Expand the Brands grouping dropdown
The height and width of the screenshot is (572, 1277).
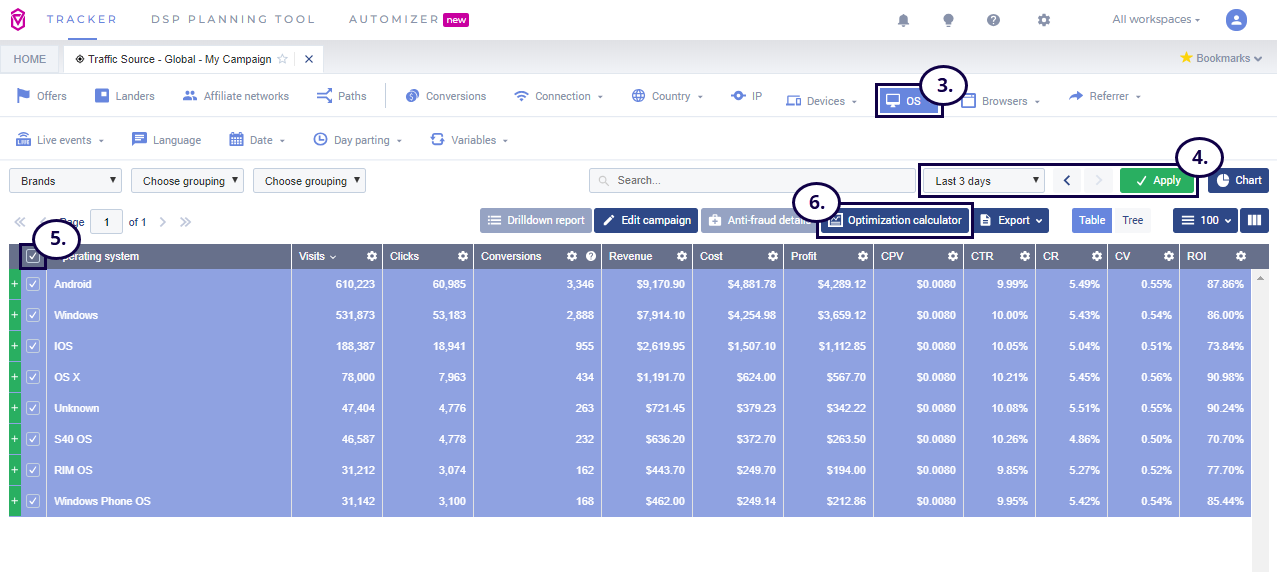pos(66,181)
